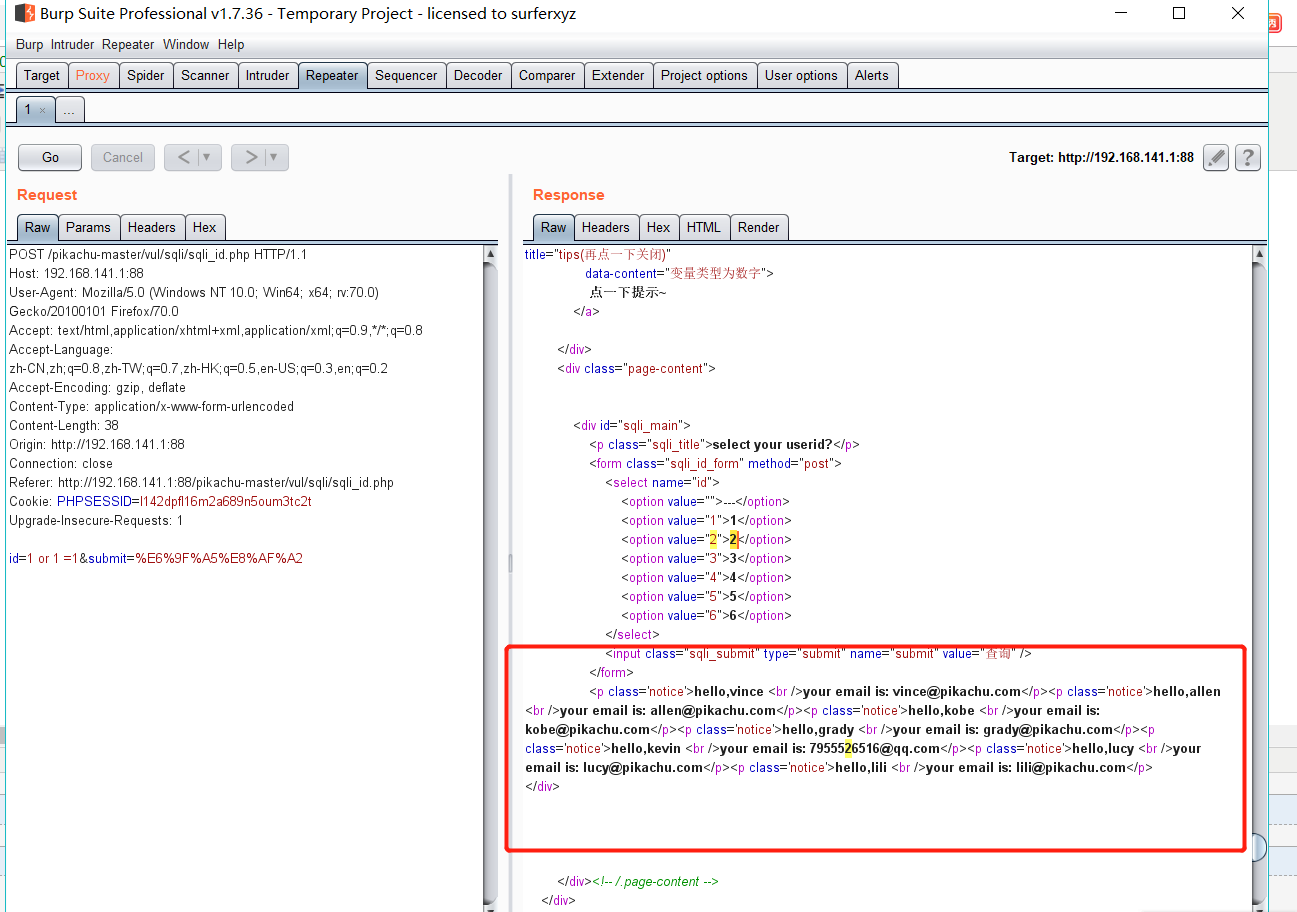
Task: Open the User options tab
Action: (x=801, y=75)
